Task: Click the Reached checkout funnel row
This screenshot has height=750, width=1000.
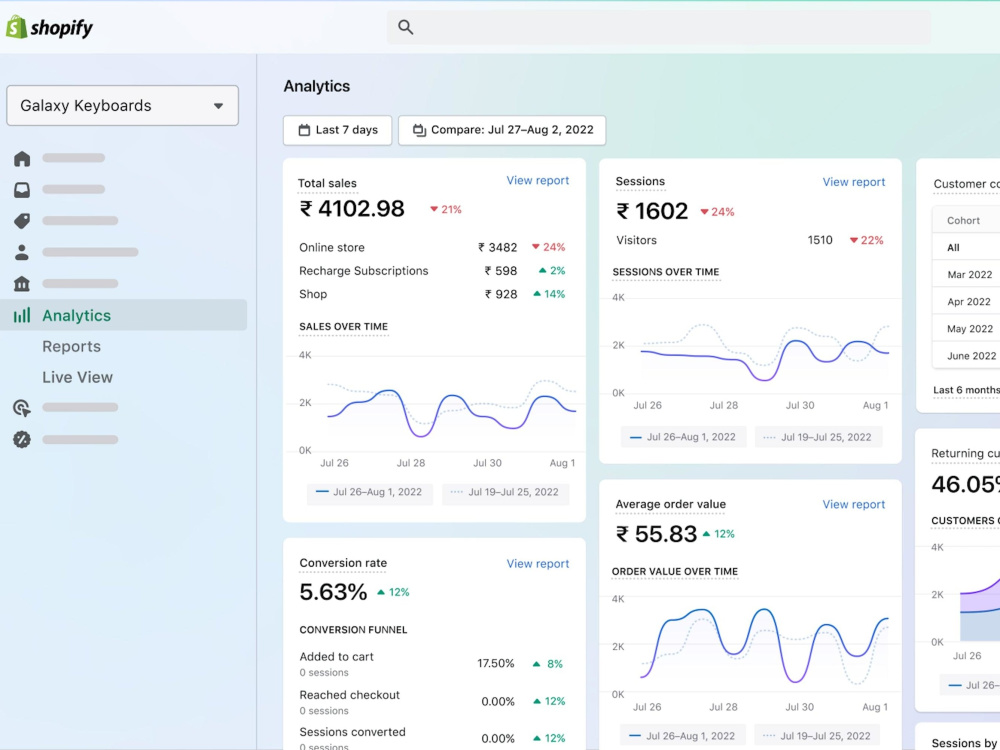Action: [x=432, y=702]
